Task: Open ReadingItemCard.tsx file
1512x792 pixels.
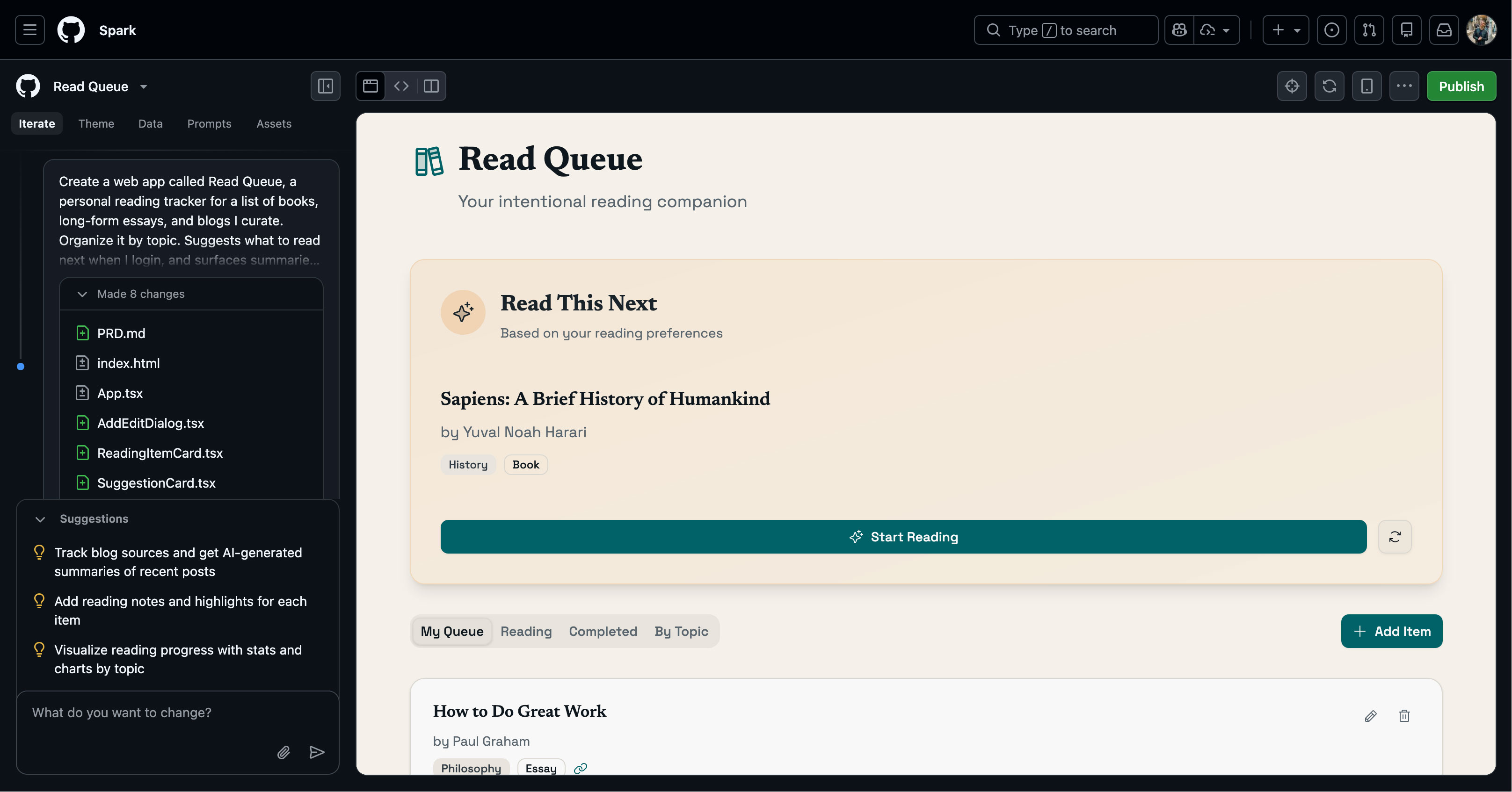Action: (x=160, y=453)
